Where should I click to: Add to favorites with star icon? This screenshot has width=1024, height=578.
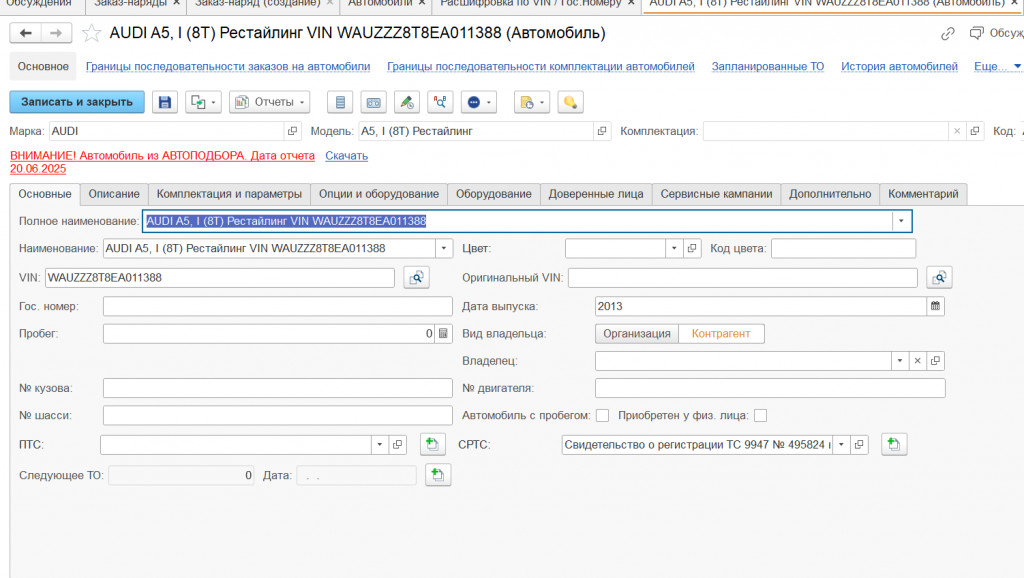click(92, 34)
